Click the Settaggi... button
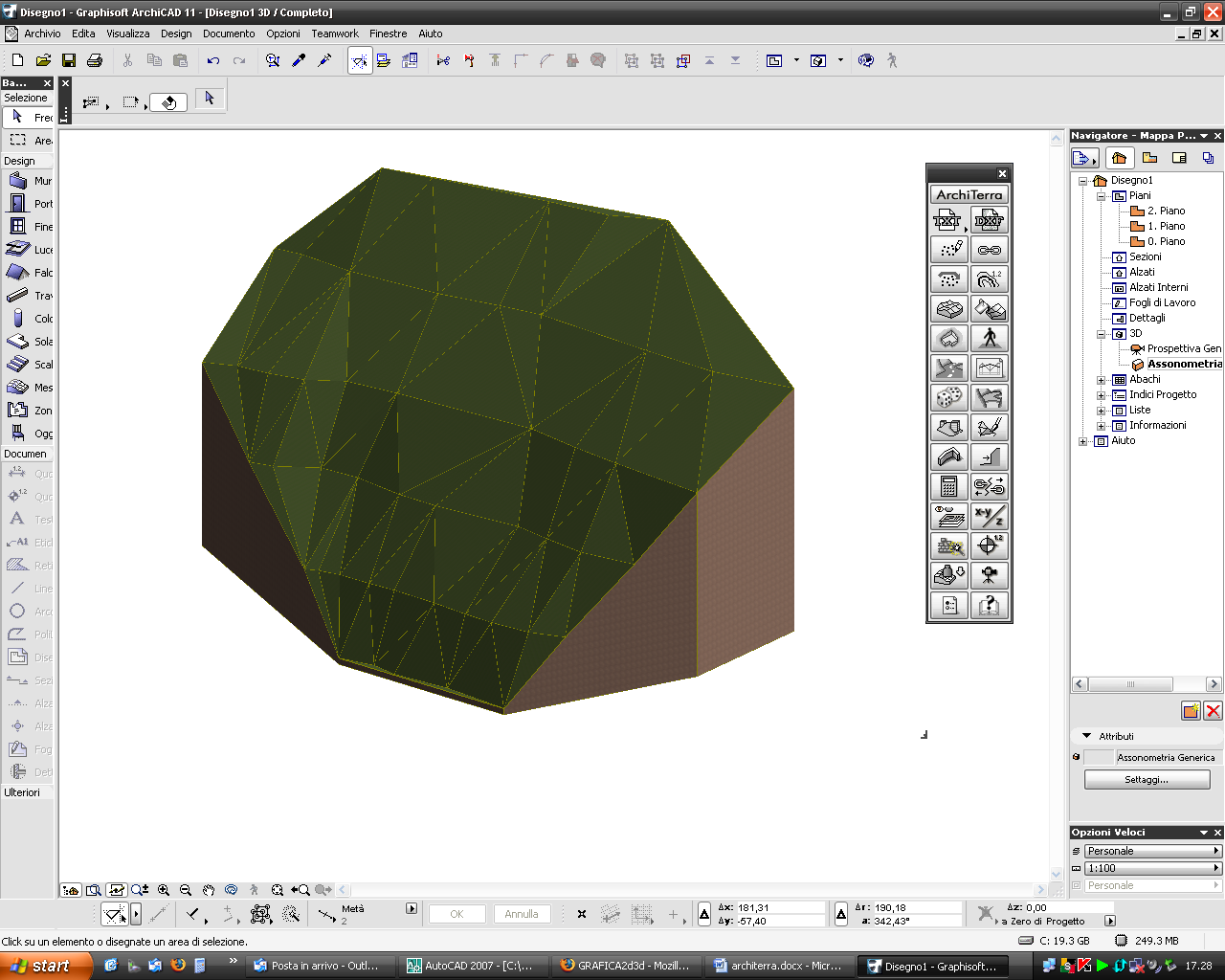Screen dimensions: 1225x980 click(x=1147, y=780)
